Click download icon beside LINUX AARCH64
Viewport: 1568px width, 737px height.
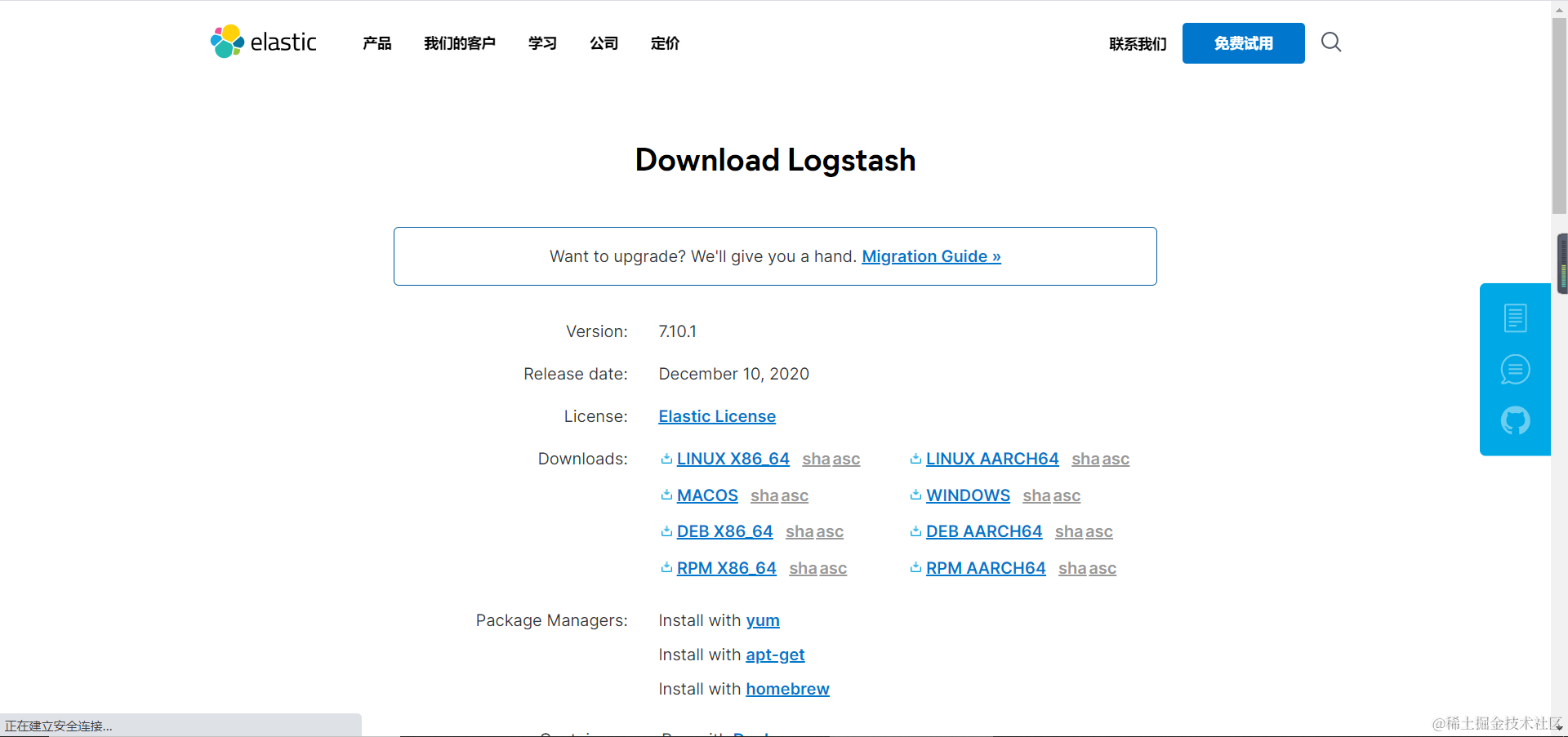coord(915,459)
